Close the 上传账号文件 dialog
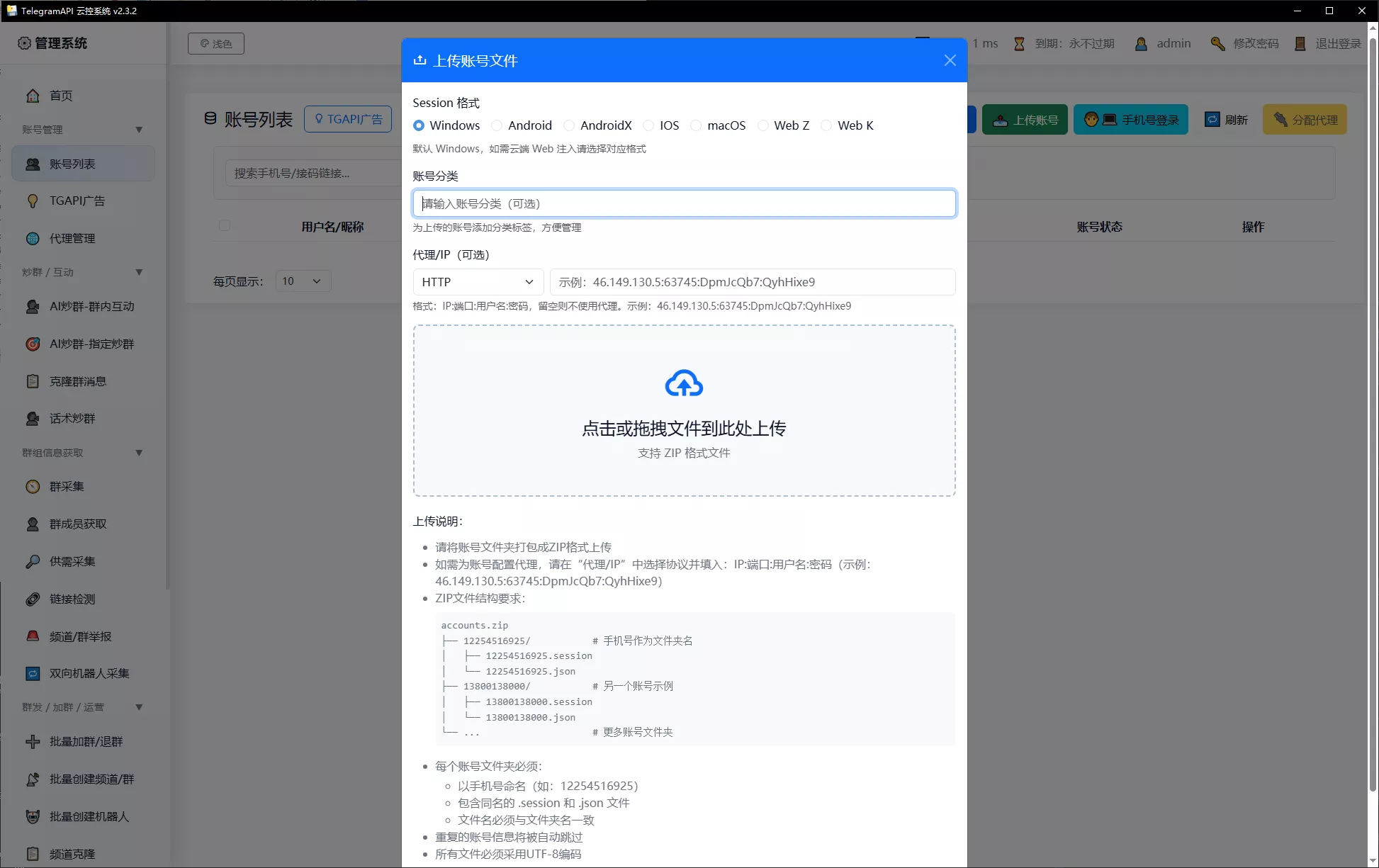This screenshot has width=1379, height=868. tap(950, 60)
